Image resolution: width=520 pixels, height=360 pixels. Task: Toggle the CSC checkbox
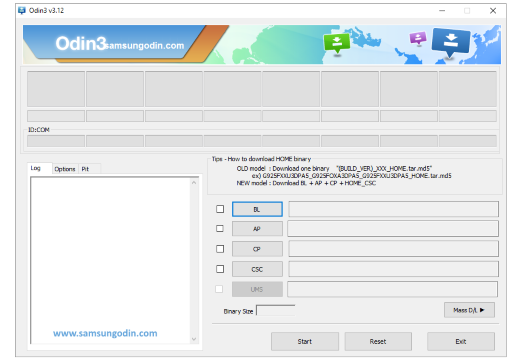[x=220, y=269]
